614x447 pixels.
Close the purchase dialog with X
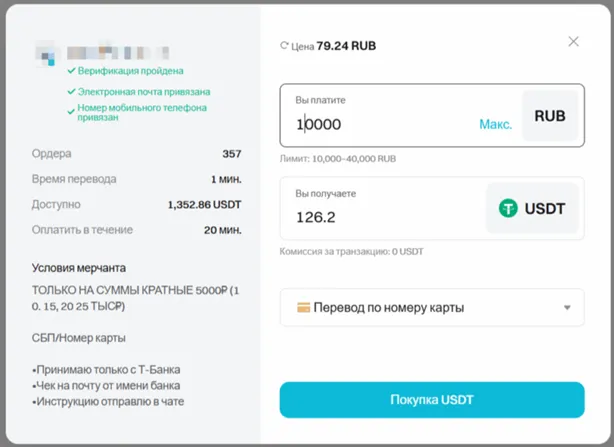click(x=573, y=42)
